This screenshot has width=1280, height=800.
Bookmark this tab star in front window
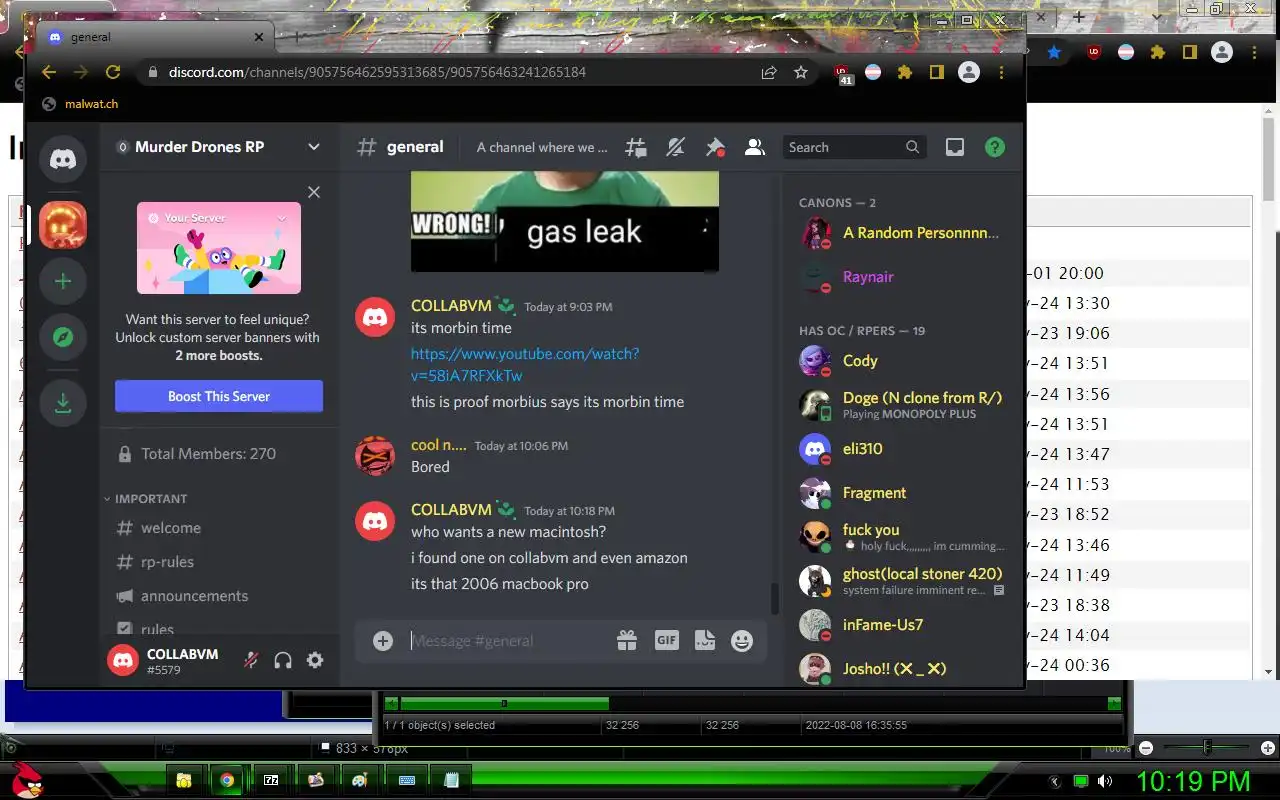tap(801, 72)
